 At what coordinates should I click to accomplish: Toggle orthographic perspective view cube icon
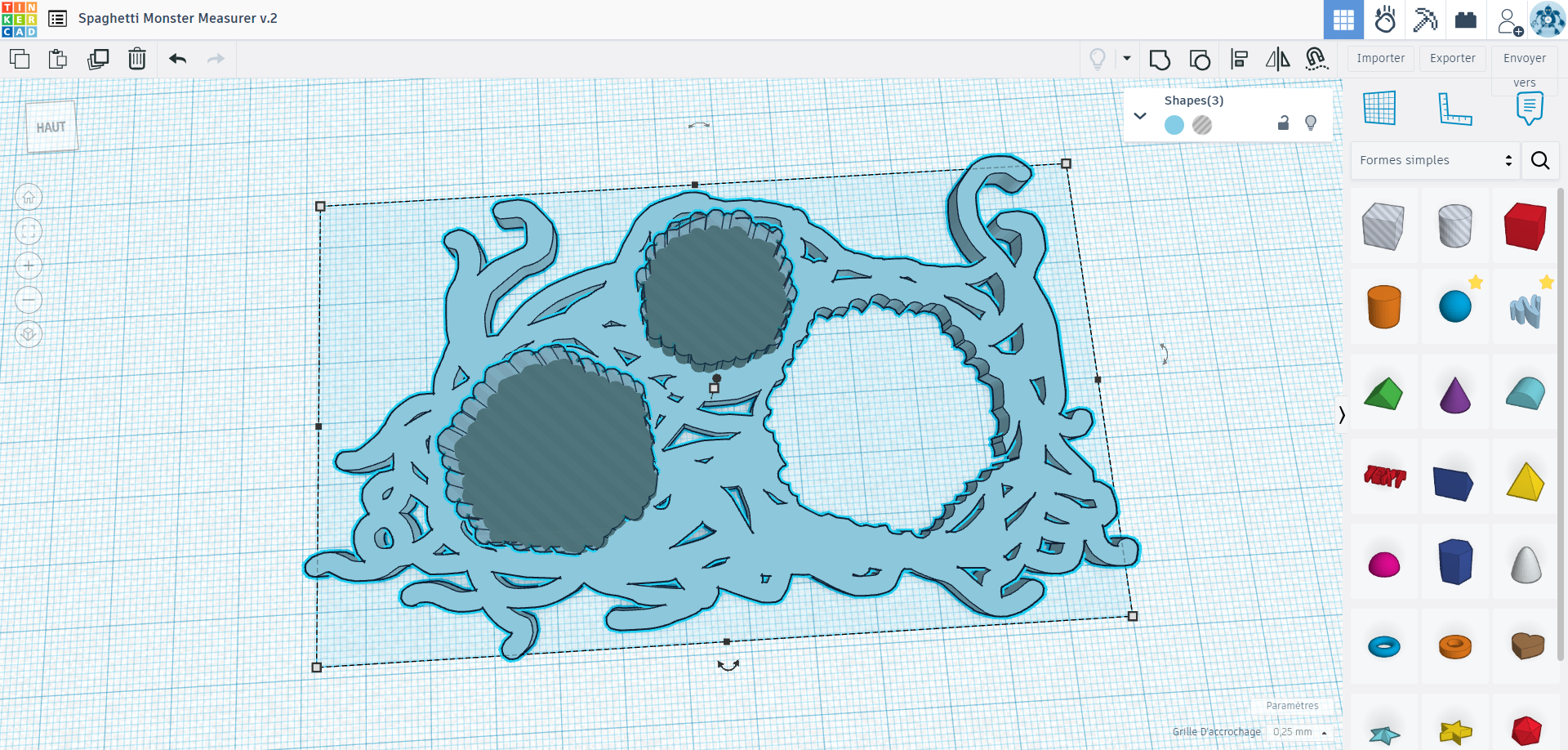tap(29, 334)
